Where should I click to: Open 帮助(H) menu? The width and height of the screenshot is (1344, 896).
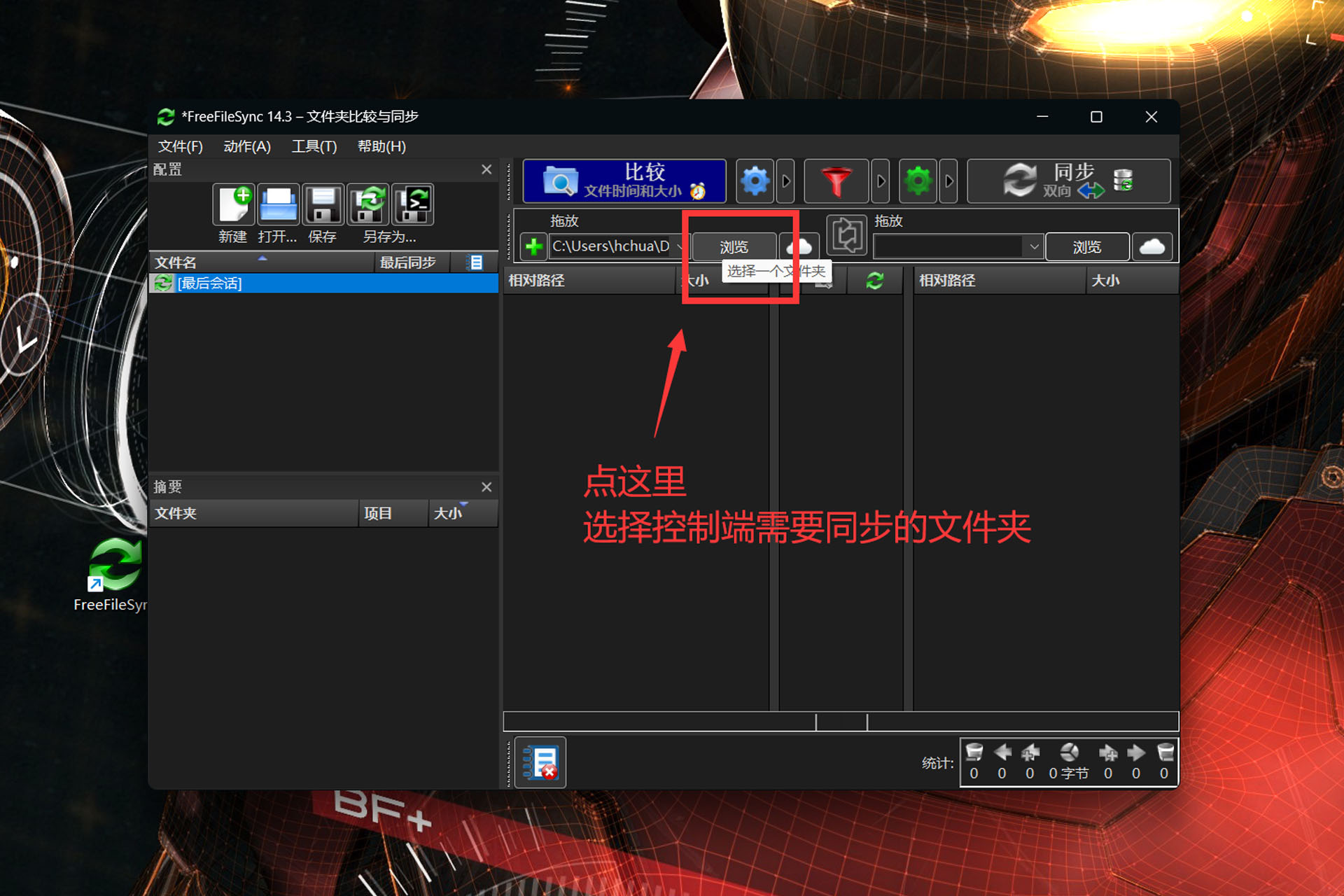coord(381,146)
